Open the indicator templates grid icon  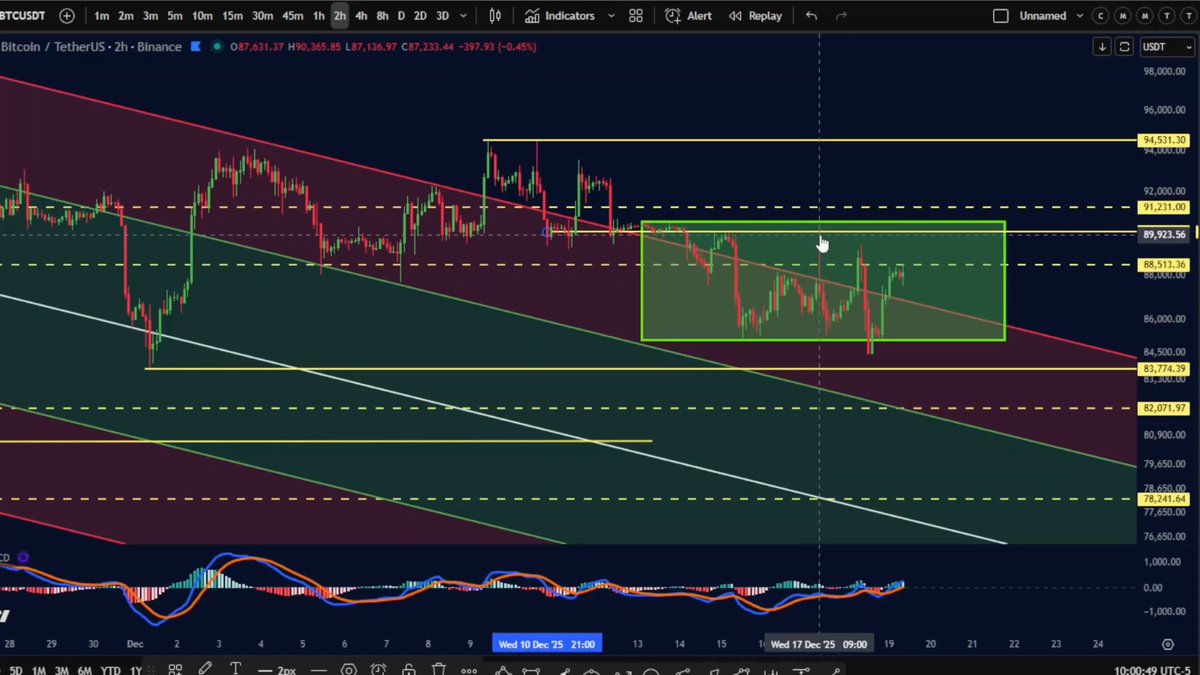click(636, 16)
